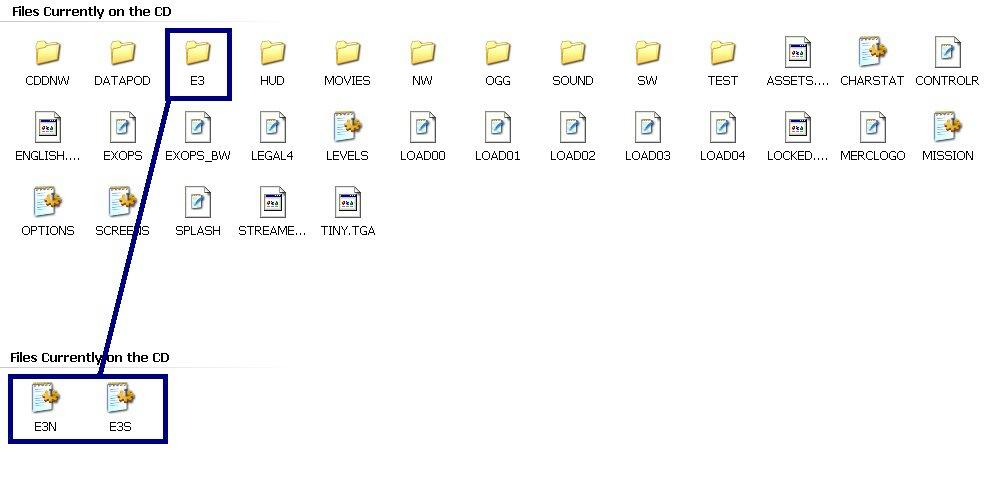The image size is (990, 500).
Task: Select the EXOPS_BW file icon
Action: [x=198, y=127]
